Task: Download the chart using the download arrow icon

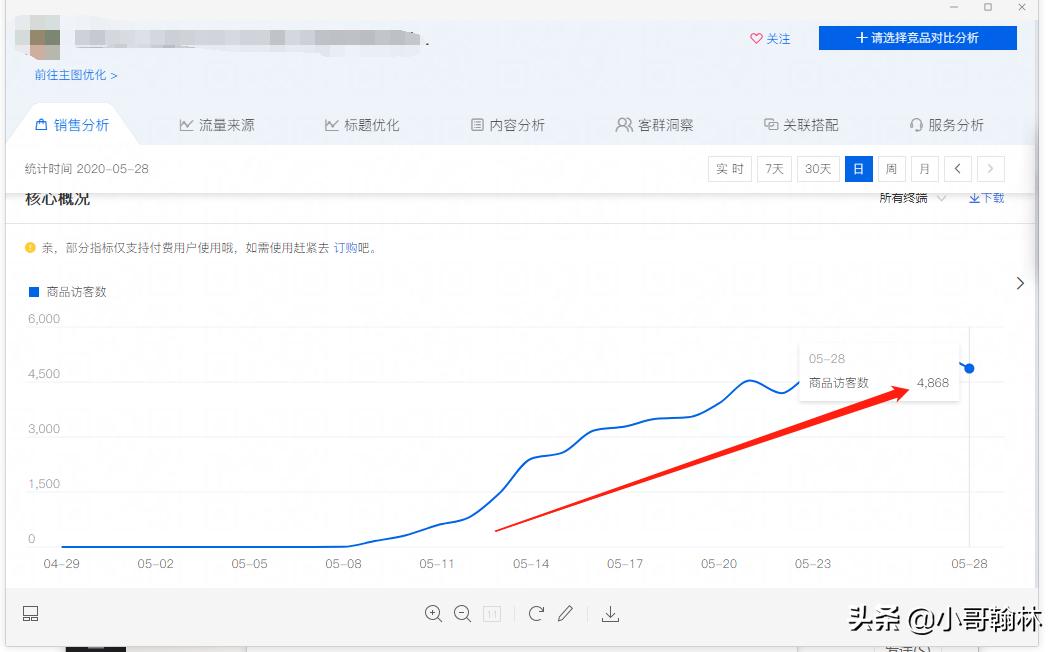Action: tap(610, 613)
